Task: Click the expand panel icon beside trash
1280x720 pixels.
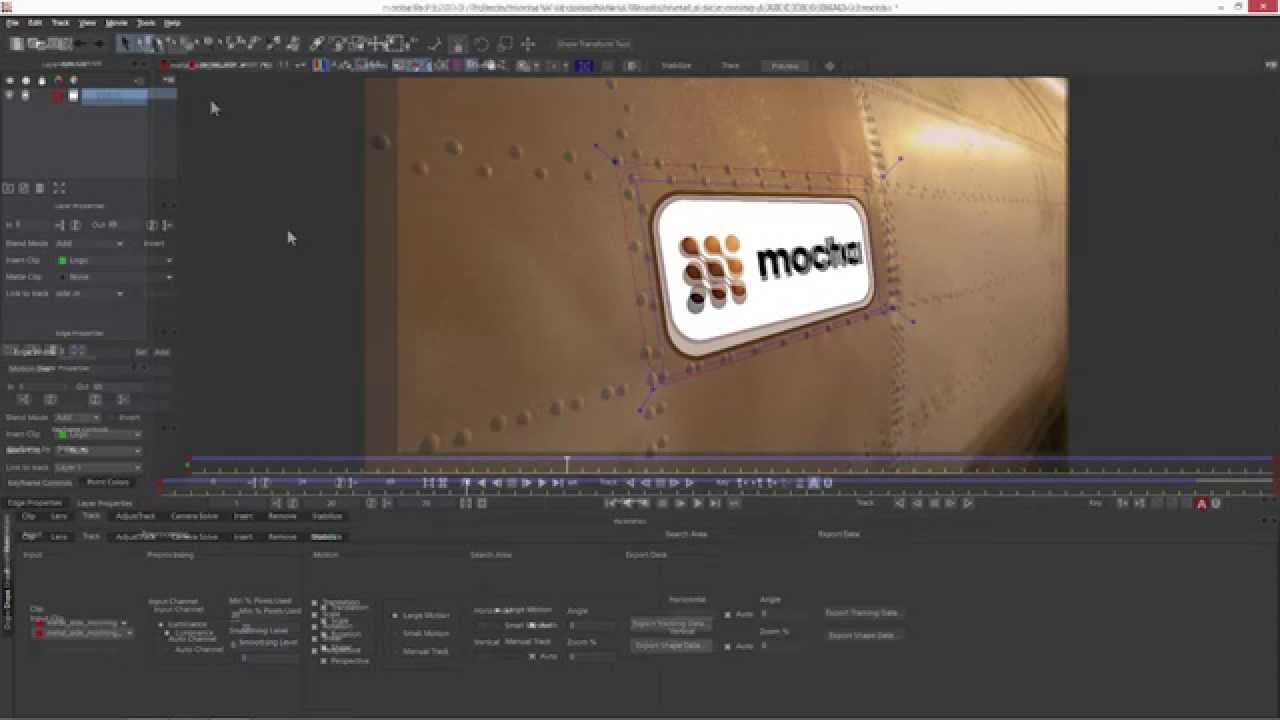Action: pos(59,188)
